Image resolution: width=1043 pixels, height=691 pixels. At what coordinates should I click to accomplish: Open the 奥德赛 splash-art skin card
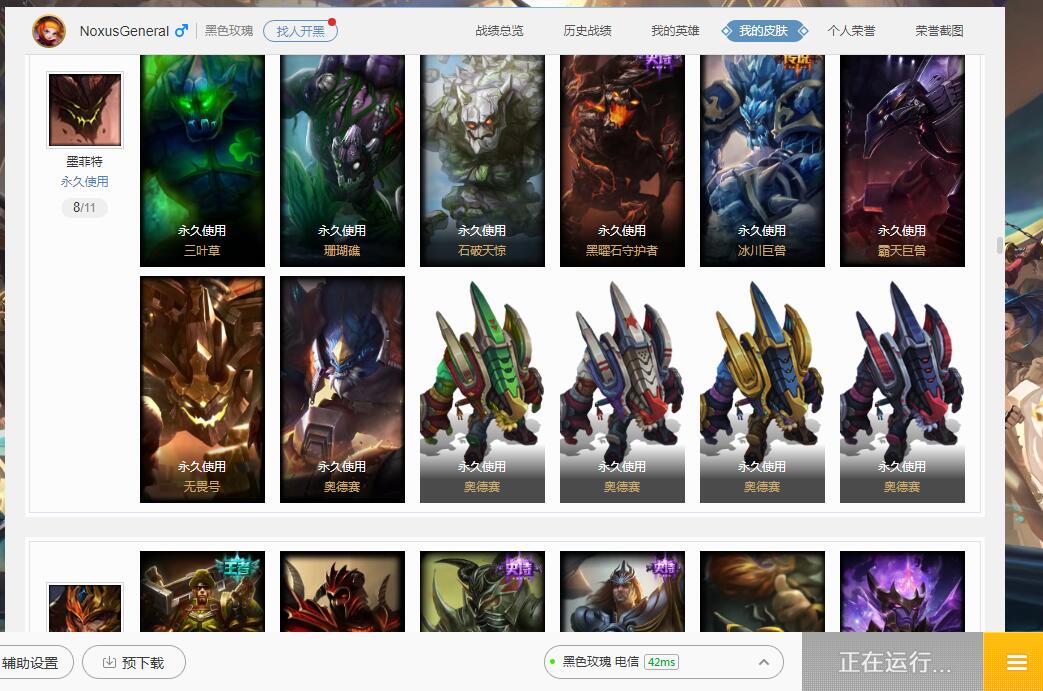point(342,389)
